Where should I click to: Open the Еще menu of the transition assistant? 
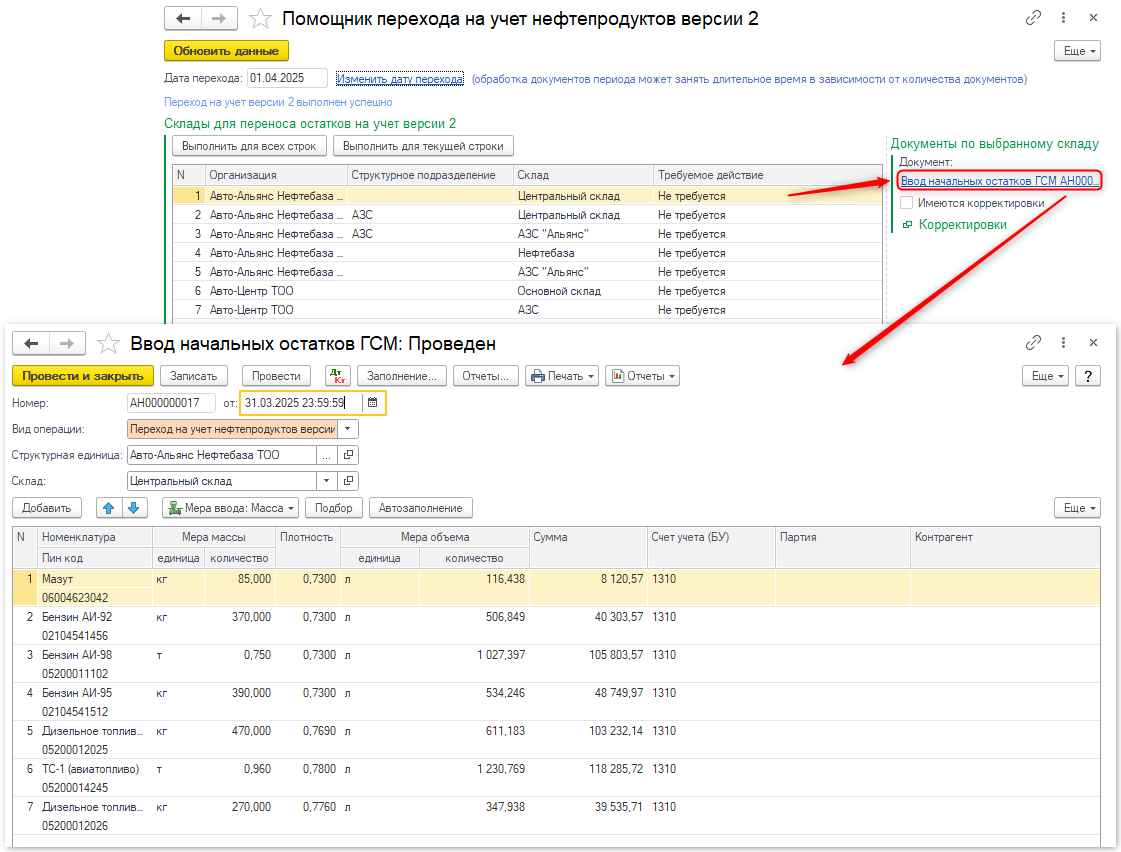tap(1077, 51)
